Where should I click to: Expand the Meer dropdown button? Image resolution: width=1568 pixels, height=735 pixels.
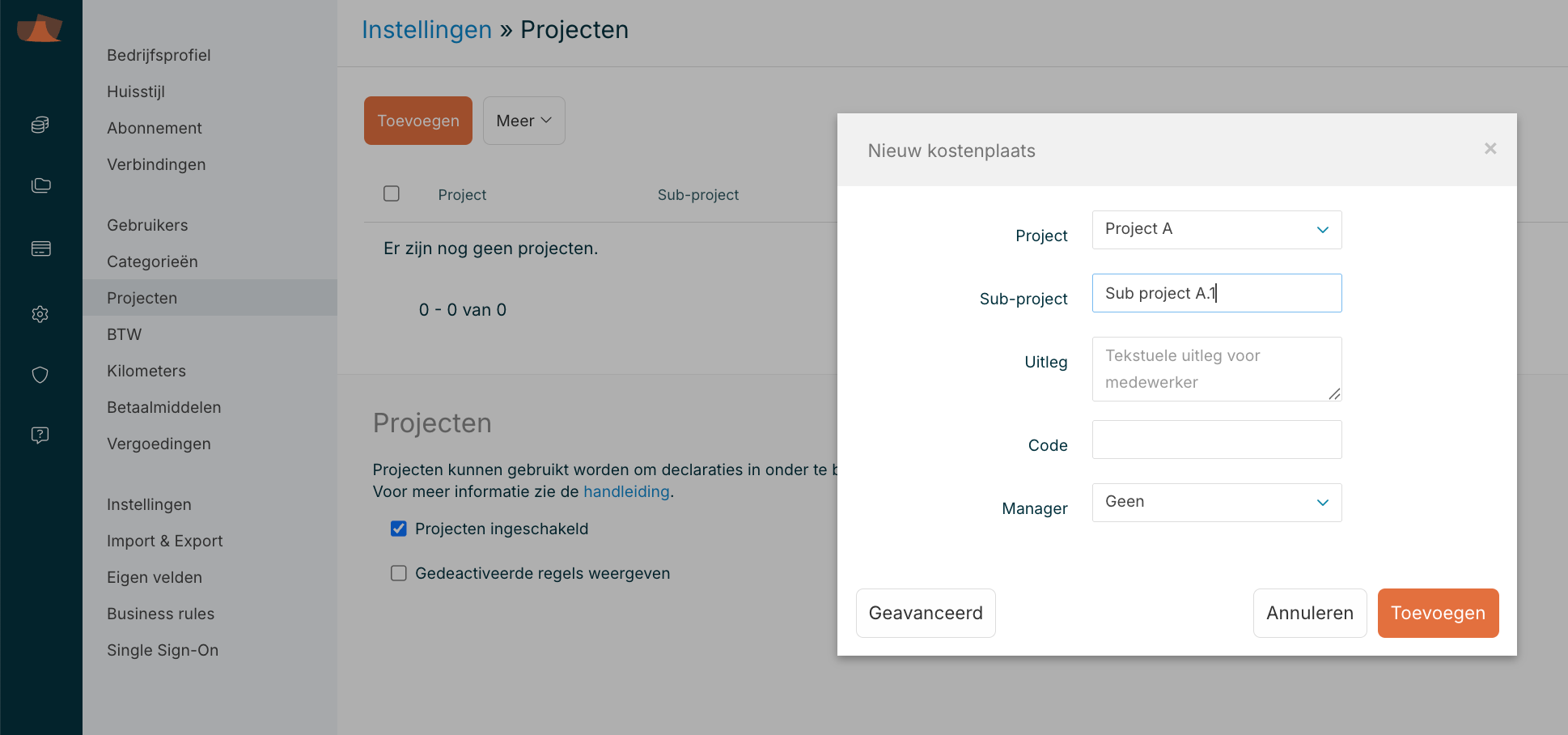click(523, 121)
